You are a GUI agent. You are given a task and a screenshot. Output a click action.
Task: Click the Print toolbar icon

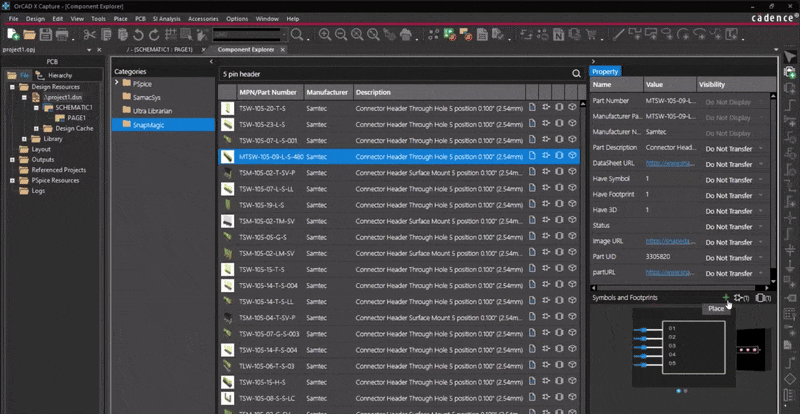[x=62, y=35]
